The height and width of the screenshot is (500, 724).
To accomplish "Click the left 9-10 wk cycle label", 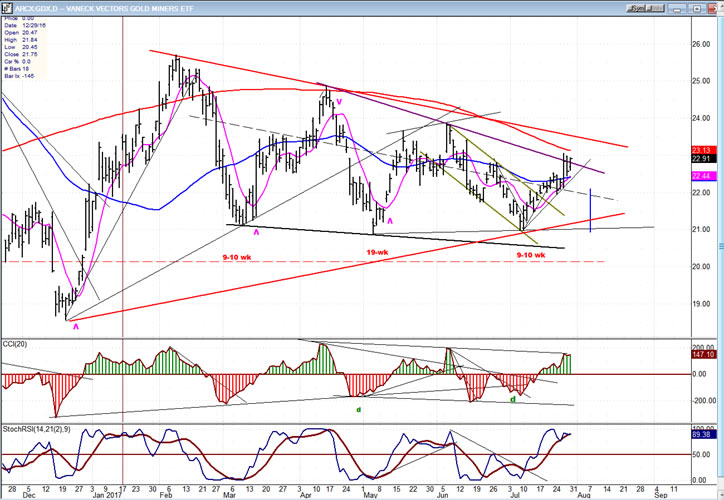I will (x=237, y=256).
